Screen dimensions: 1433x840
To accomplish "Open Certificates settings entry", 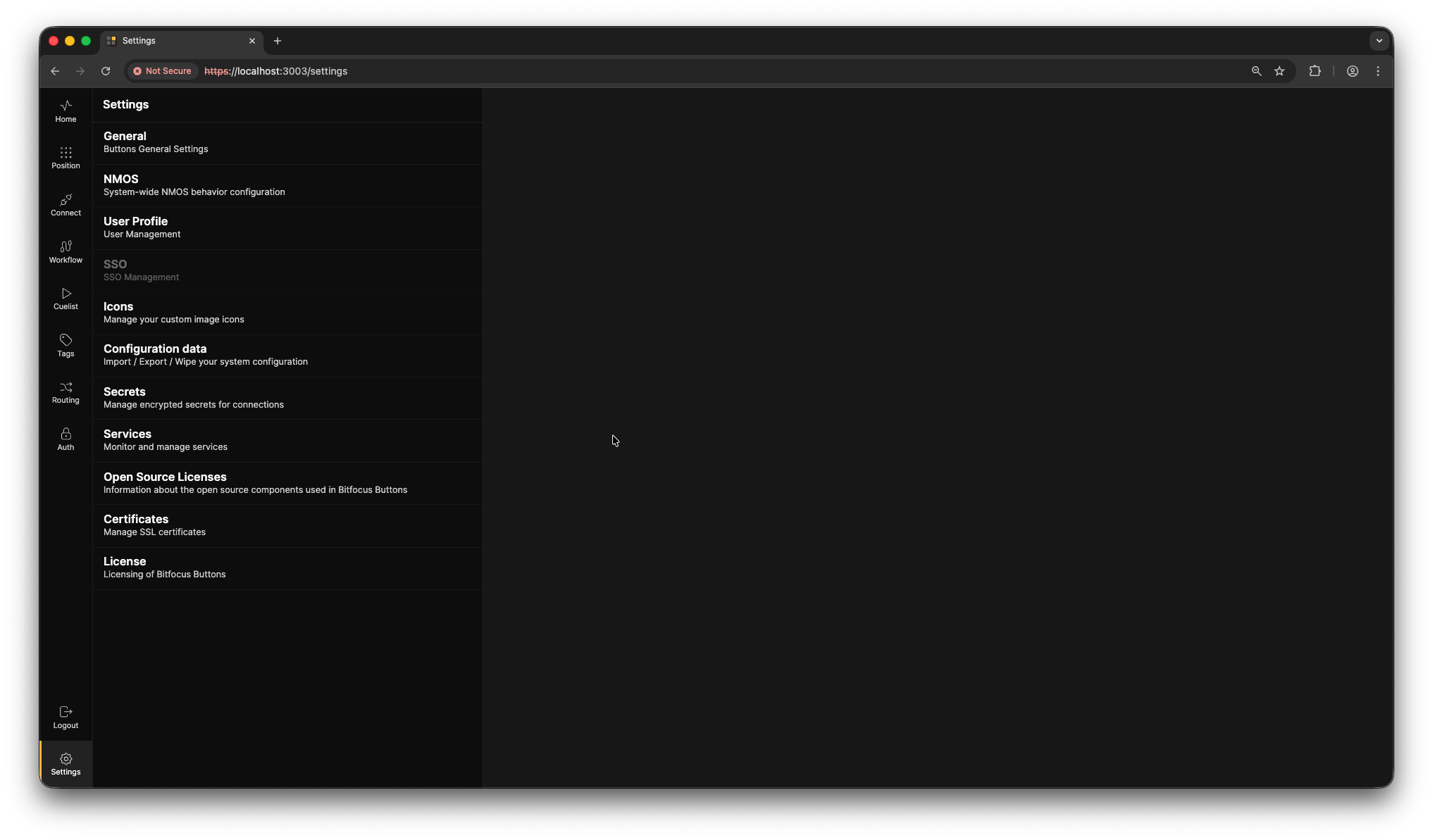I will coord(287,525).
